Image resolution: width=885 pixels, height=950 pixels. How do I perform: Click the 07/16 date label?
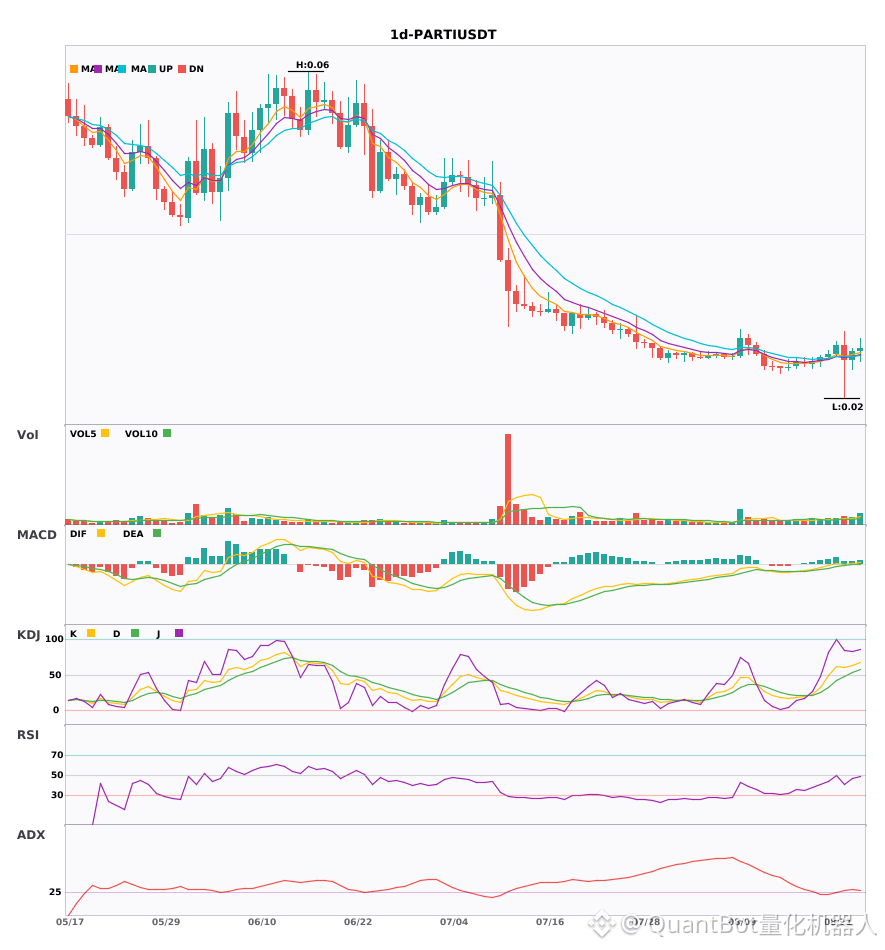click(x=550, y=922)
